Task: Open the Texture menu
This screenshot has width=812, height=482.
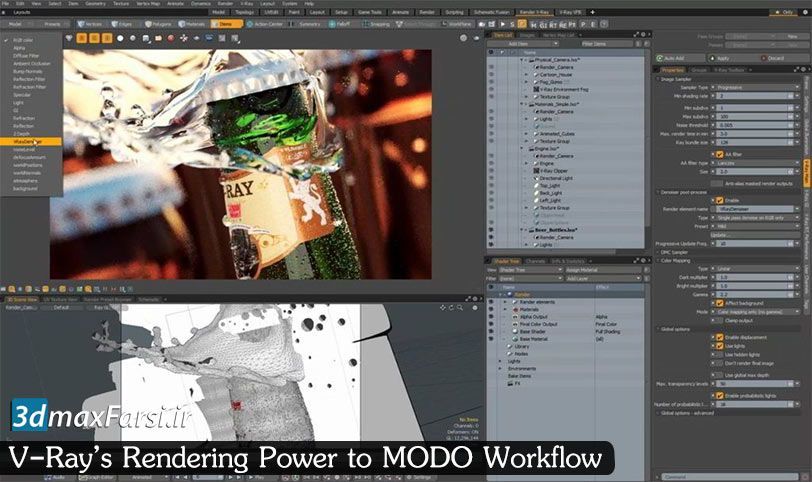Action: [121, 4]
